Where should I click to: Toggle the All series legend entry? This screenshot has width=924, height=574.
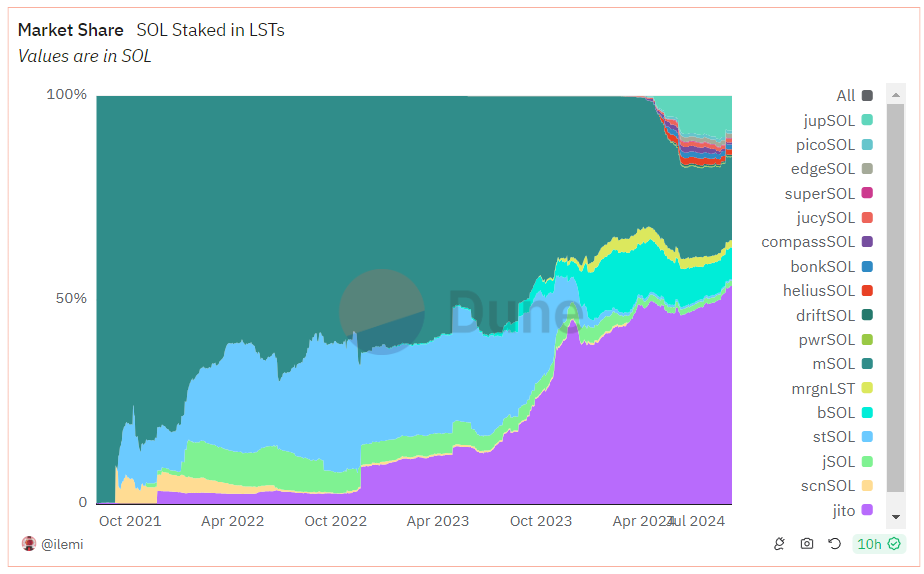[854, 95]
